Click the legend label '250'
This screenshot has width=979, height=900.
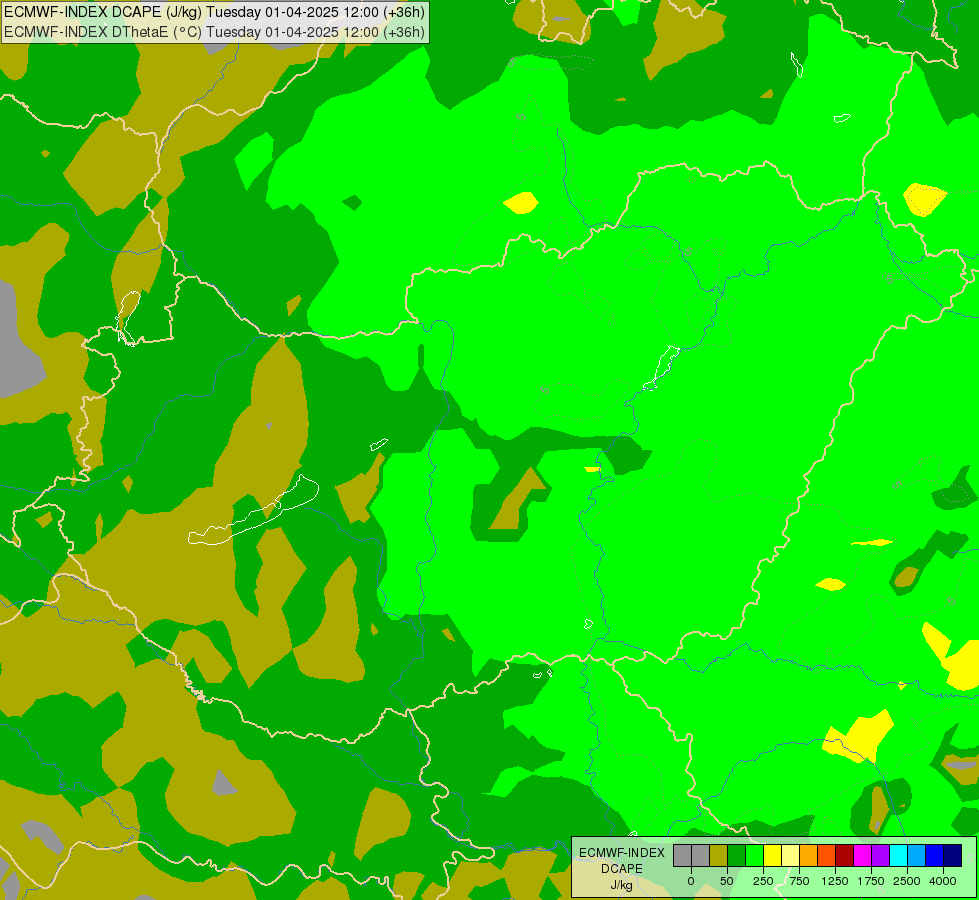tap(763, 881)
